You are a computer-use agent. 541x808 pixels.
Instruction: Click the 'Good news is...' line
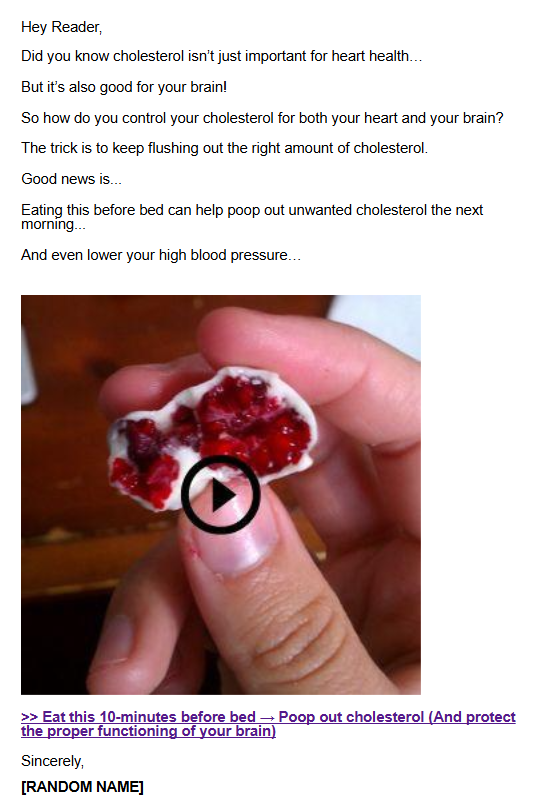72,179
